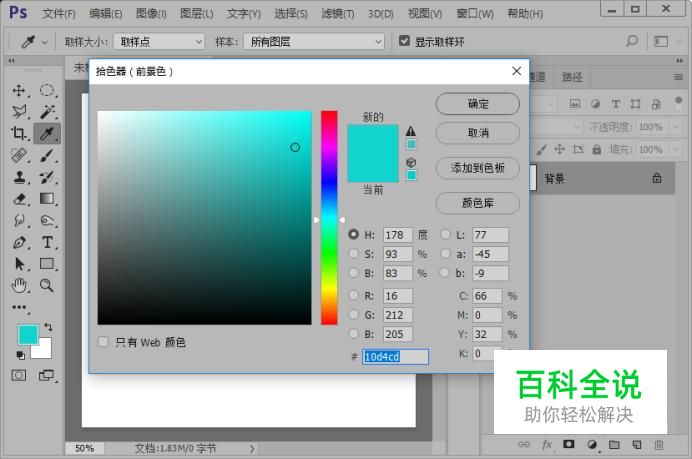Select the Brush tool
Image resolution: width=692 pixels, height=459 pixels.
click(47, 155)
